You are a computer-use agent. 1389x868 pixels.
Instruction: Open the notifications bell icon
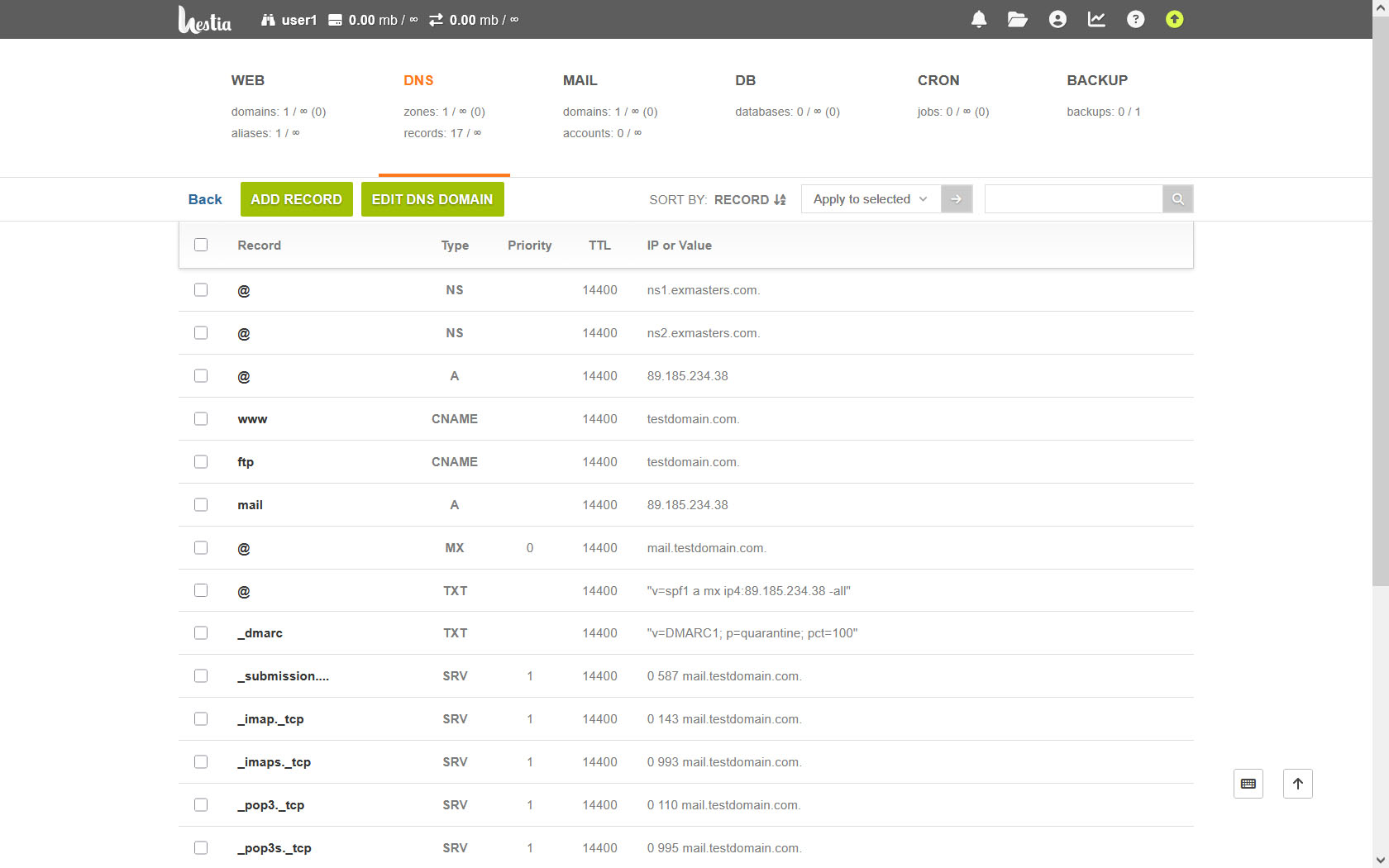[979, 19]
